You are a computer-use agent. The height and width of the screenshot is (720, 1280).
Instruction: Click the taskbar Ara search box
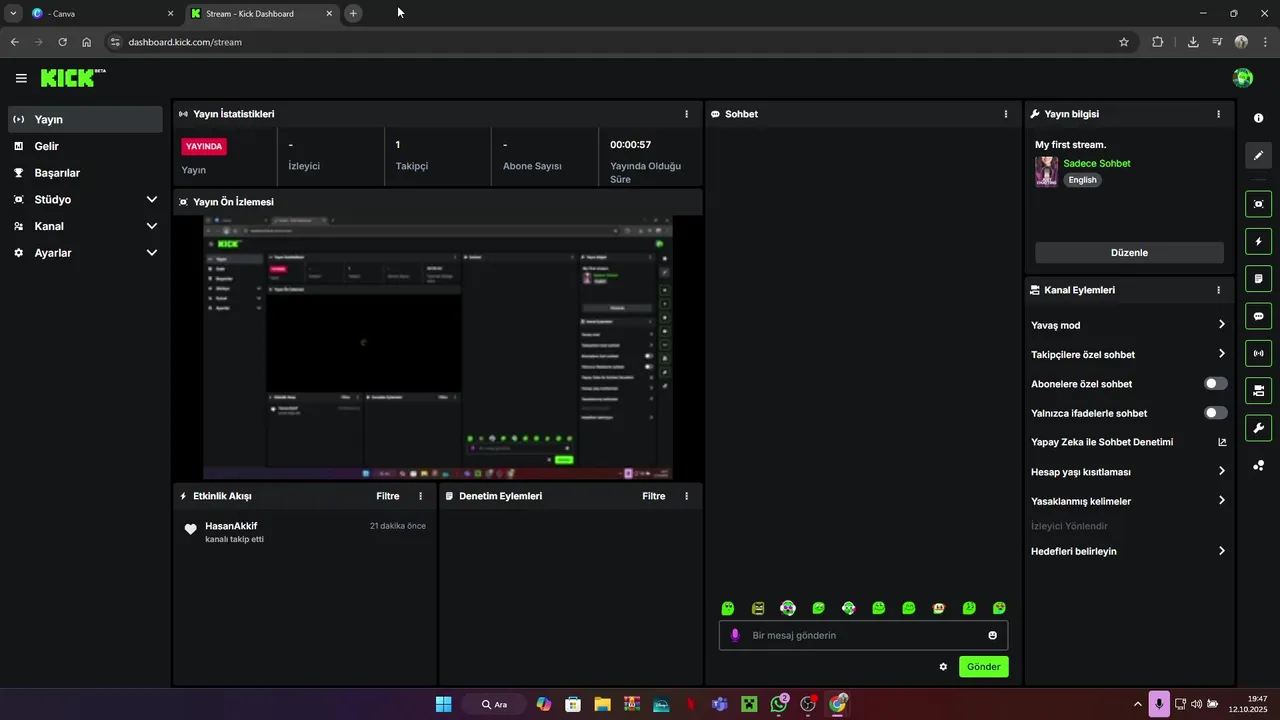[x=494, y=704]
